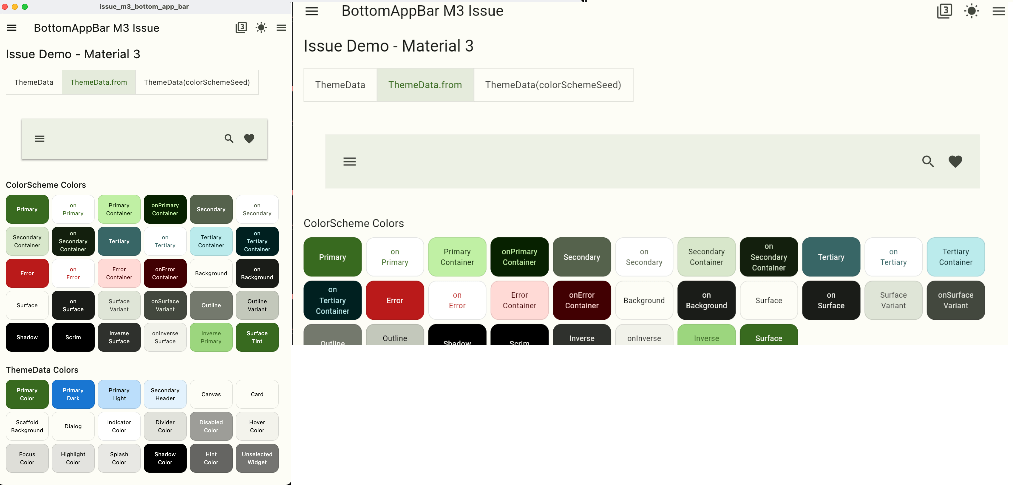Screen dimensions: 1013x487
Task: Click the on Background swatch in right window
Action: coord(706,300)
